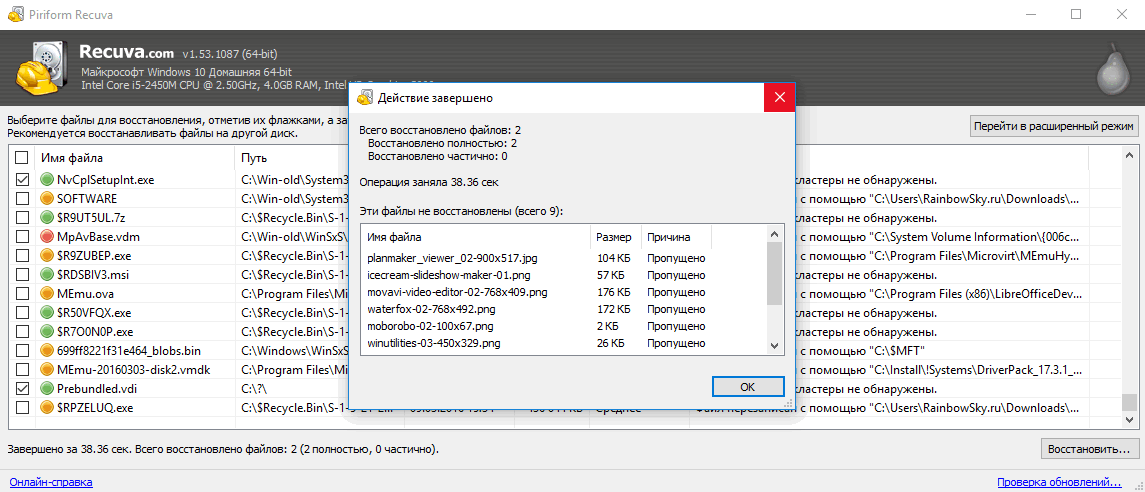This screenshot has width=1145, height=492.
Task: Toggle the select-all checkbox in the list header
Action: click(x=22, y=157)
